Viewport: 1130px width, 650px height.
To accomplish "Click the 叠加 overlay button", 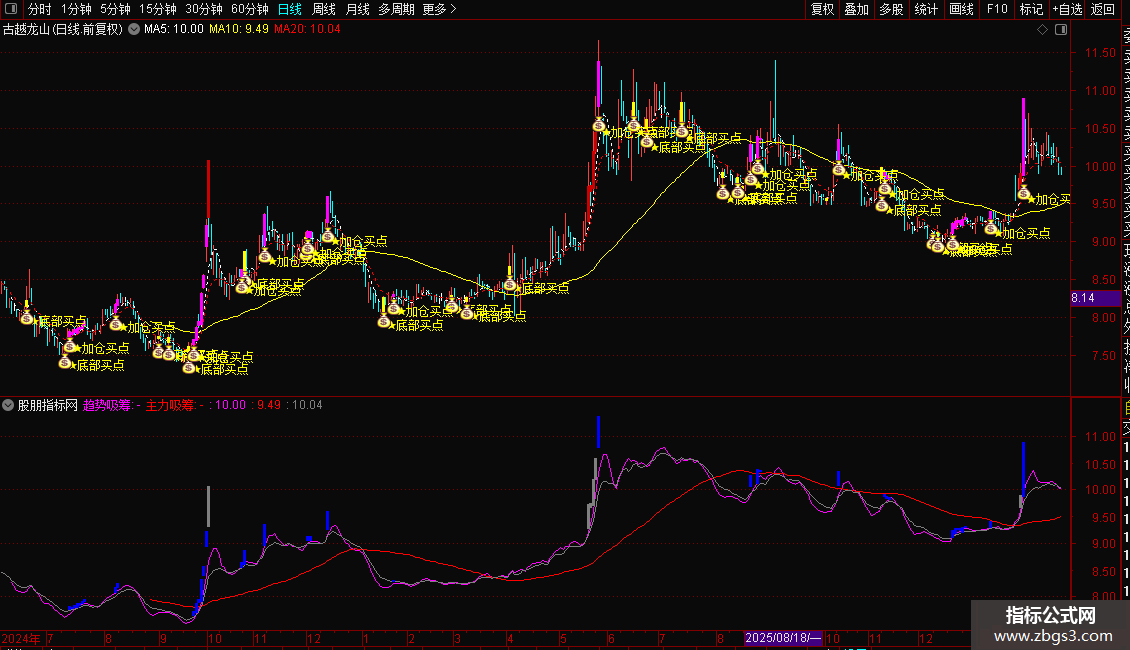I will coord(857,9).
